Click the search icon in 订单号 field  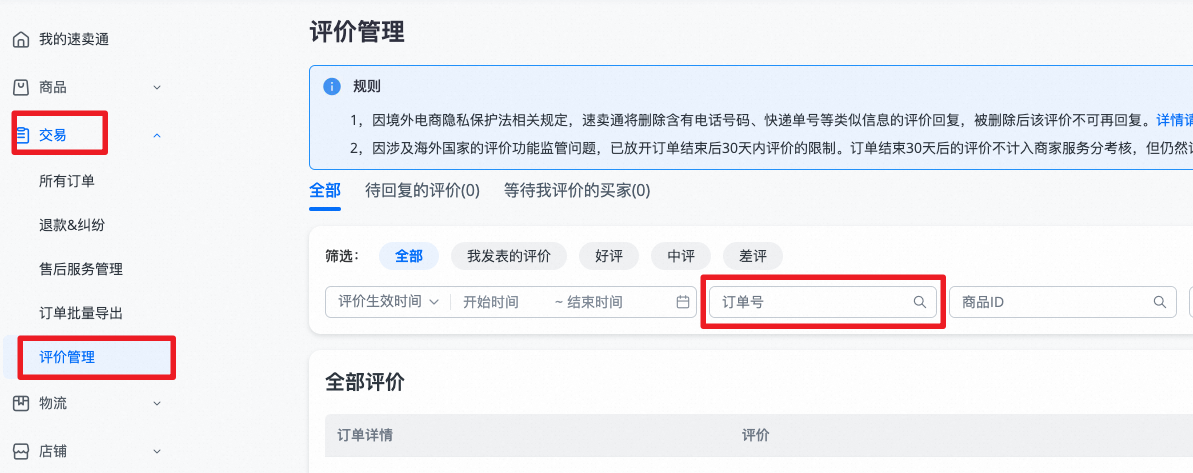pos(920,302)
